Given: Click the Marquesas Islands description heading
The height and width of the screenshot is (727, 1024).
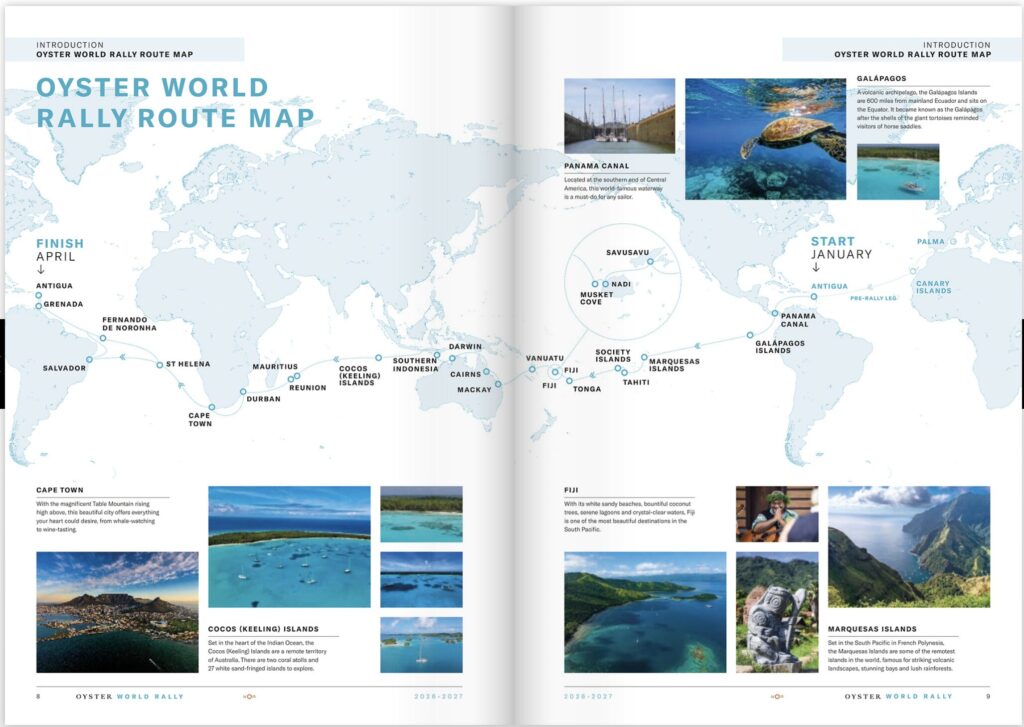Looking at the screenshot, I should [872, 629].
